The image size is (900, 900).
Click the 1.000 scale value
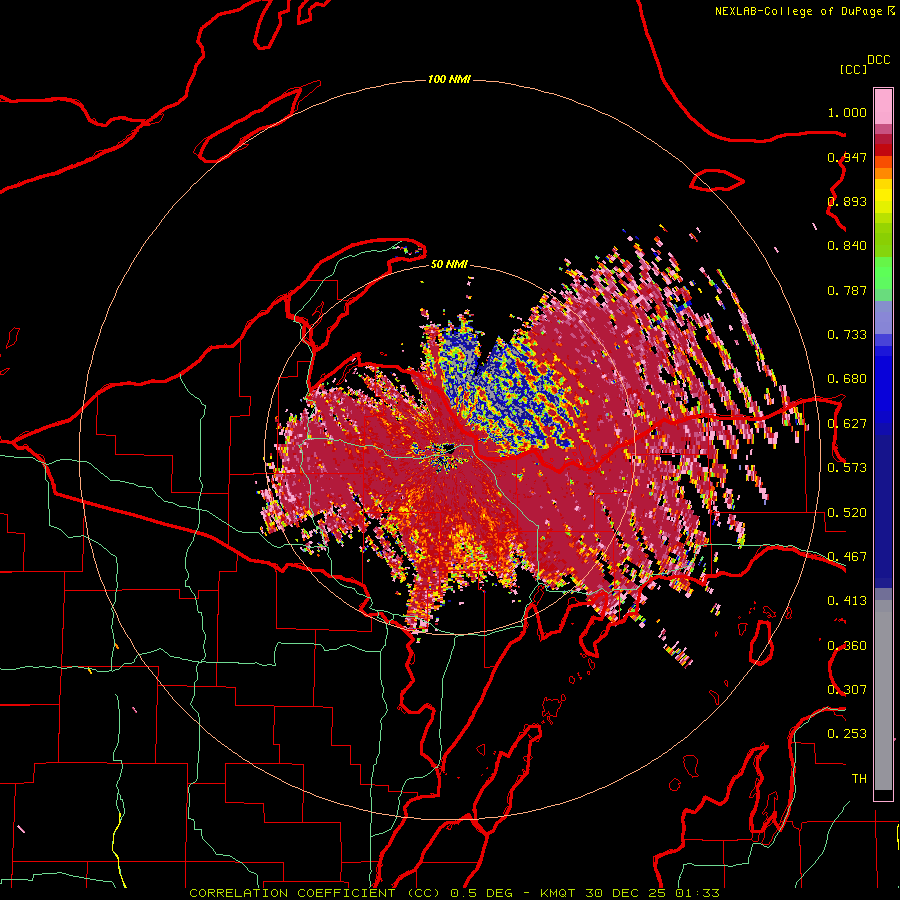coord(847,112)
